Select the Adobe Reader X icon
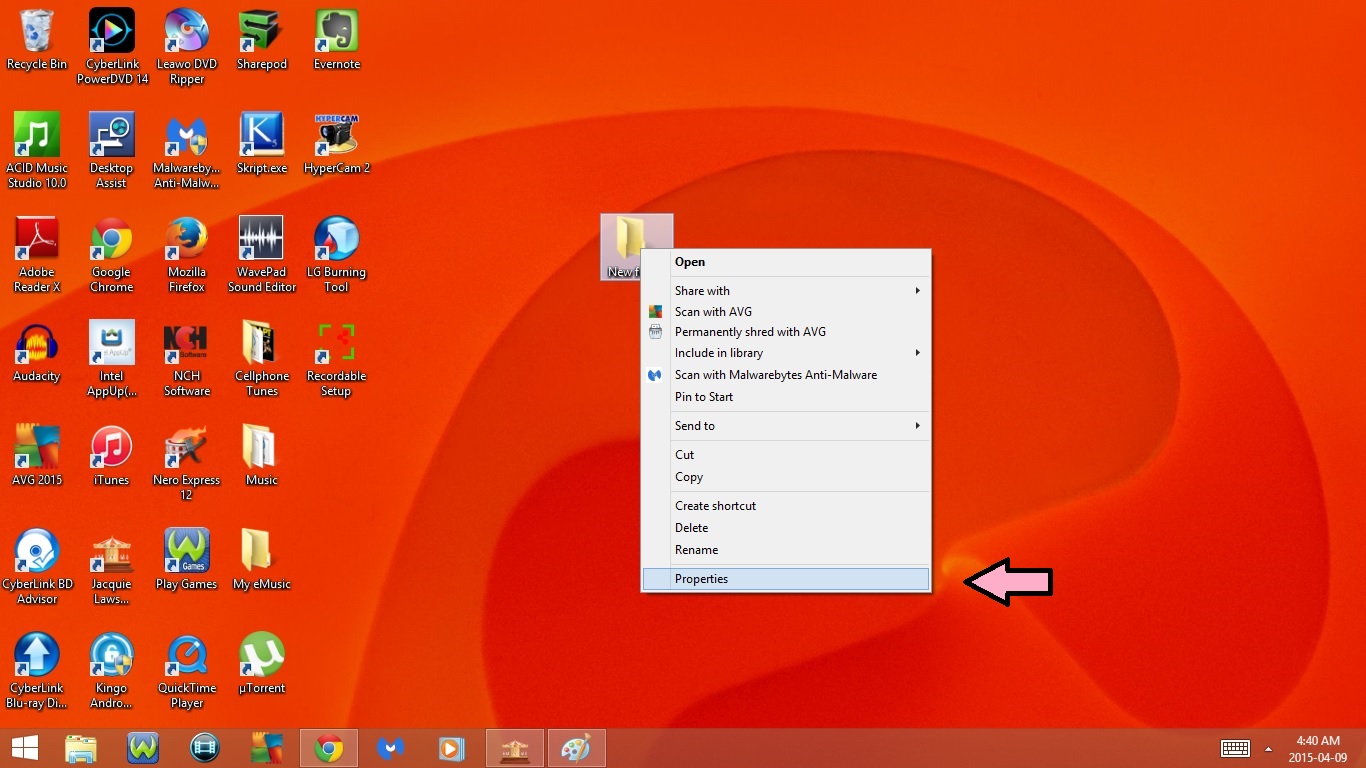This screenshot has width=1366, height=768. (x=37, y=255)
